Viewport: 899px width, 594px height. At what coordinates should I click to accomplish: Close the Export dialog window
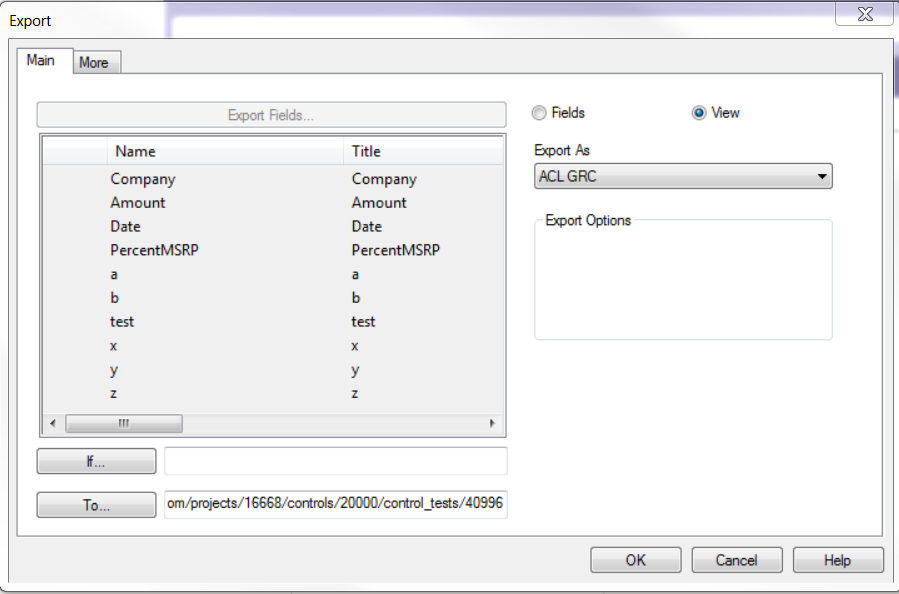(865, 14)
